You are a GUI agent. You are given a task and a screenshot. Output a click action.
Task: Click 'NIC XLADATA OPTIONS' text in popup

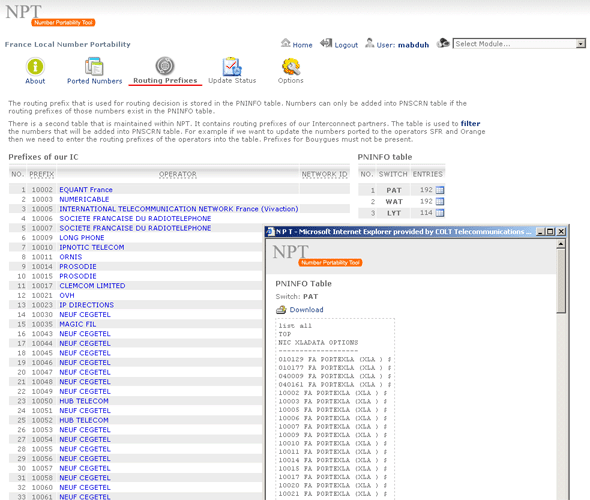pyautogui.click(x=318, y=343)
